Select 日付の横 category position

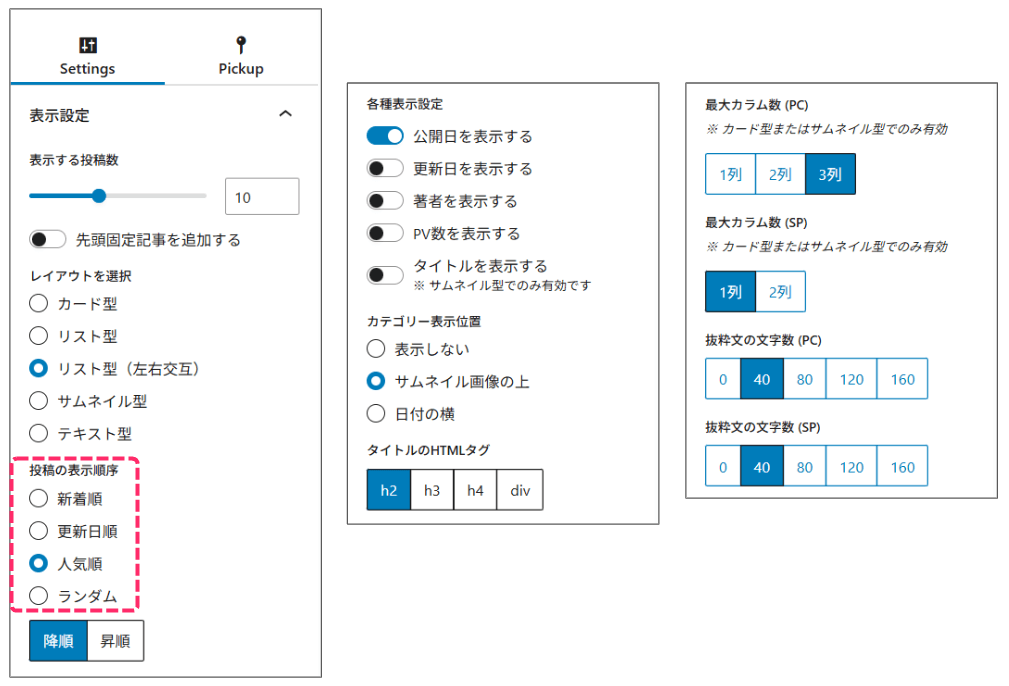pyautogui.click(x=376, y=413)
